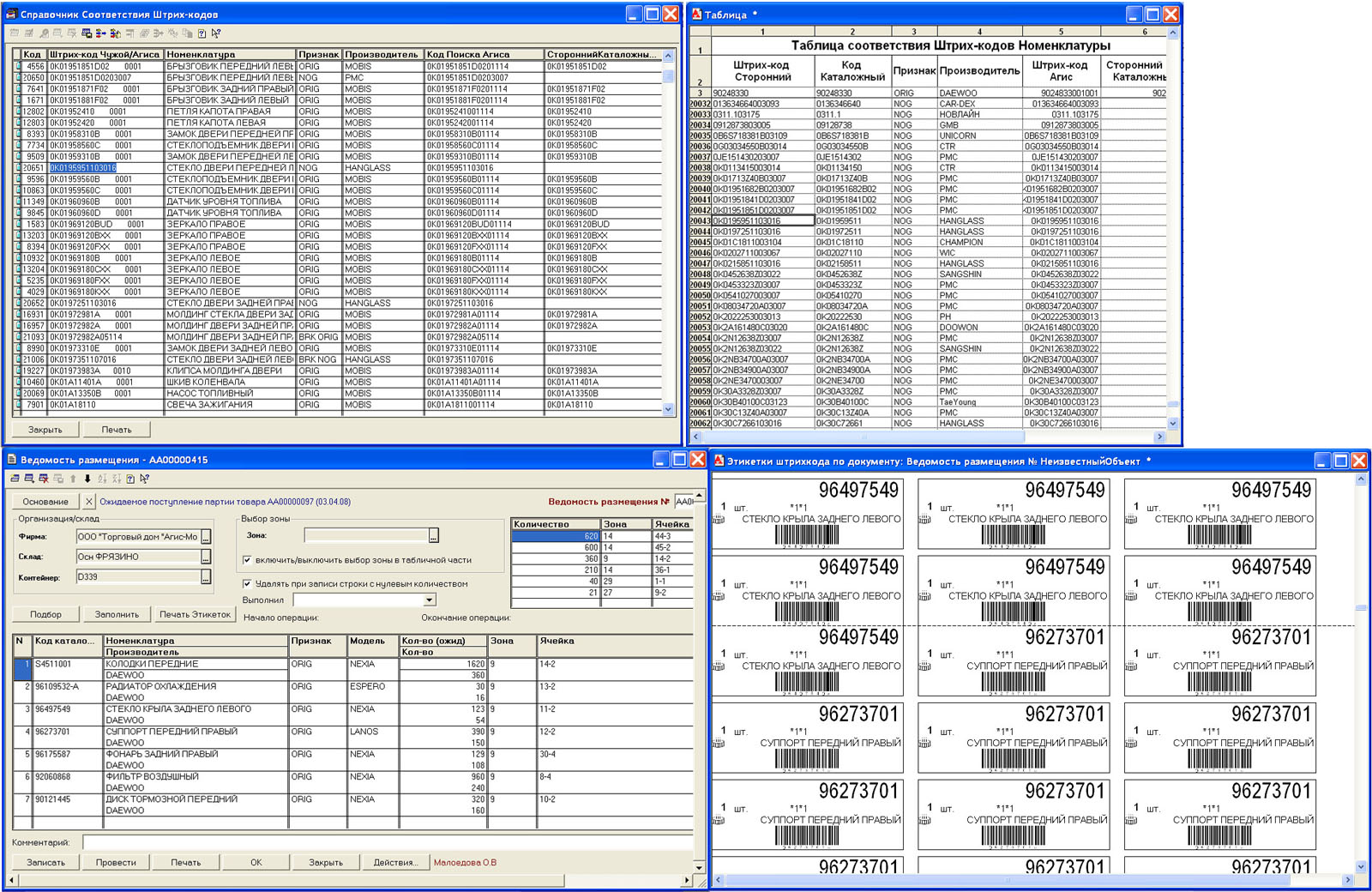Open the Зона selection ellipsis button

tap(434, 535)
